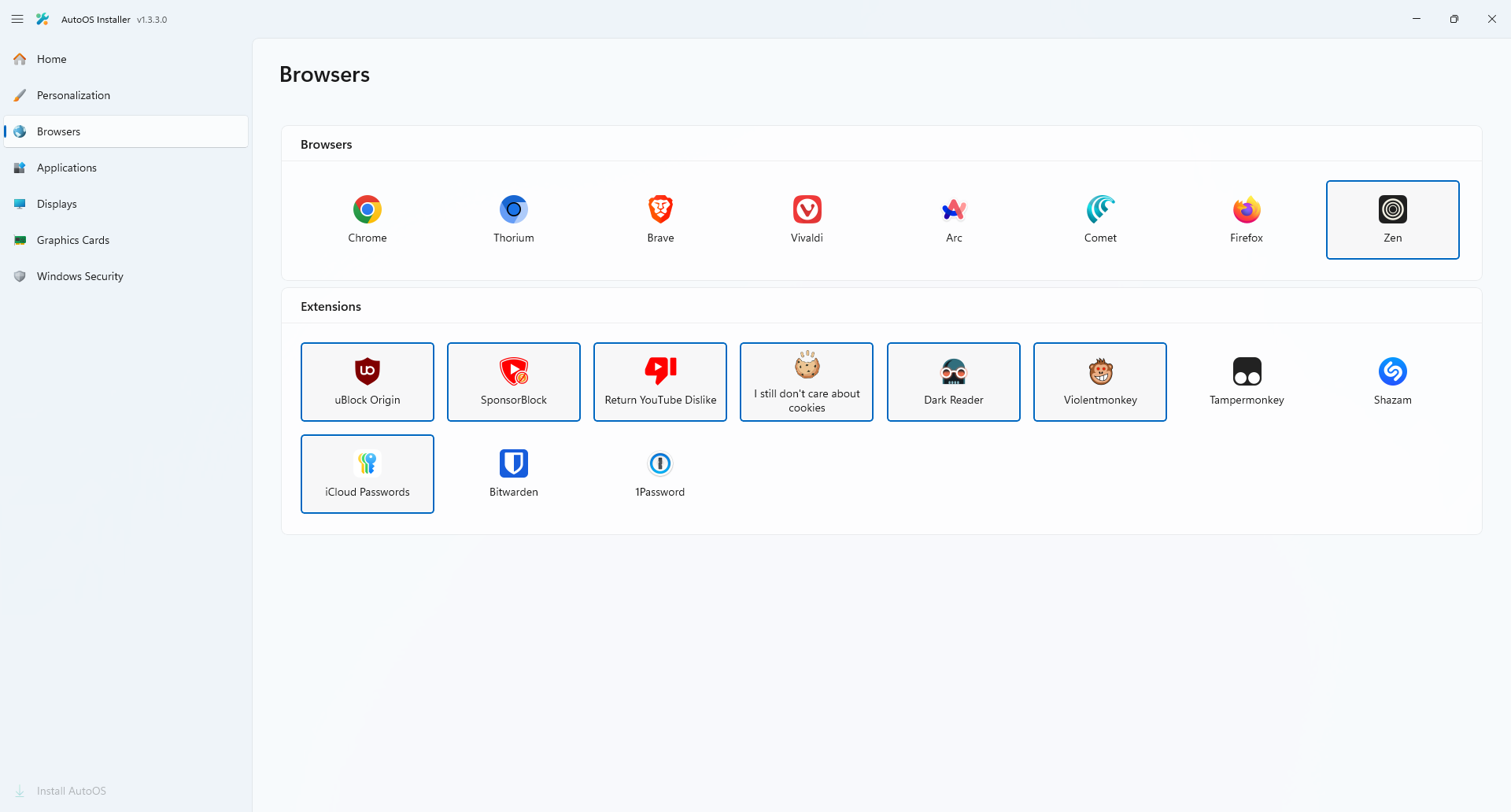Viewport: 1511px width, 812px height.
Task: Toggle off the uBlock Origin extension
Action: pos(368,382)
